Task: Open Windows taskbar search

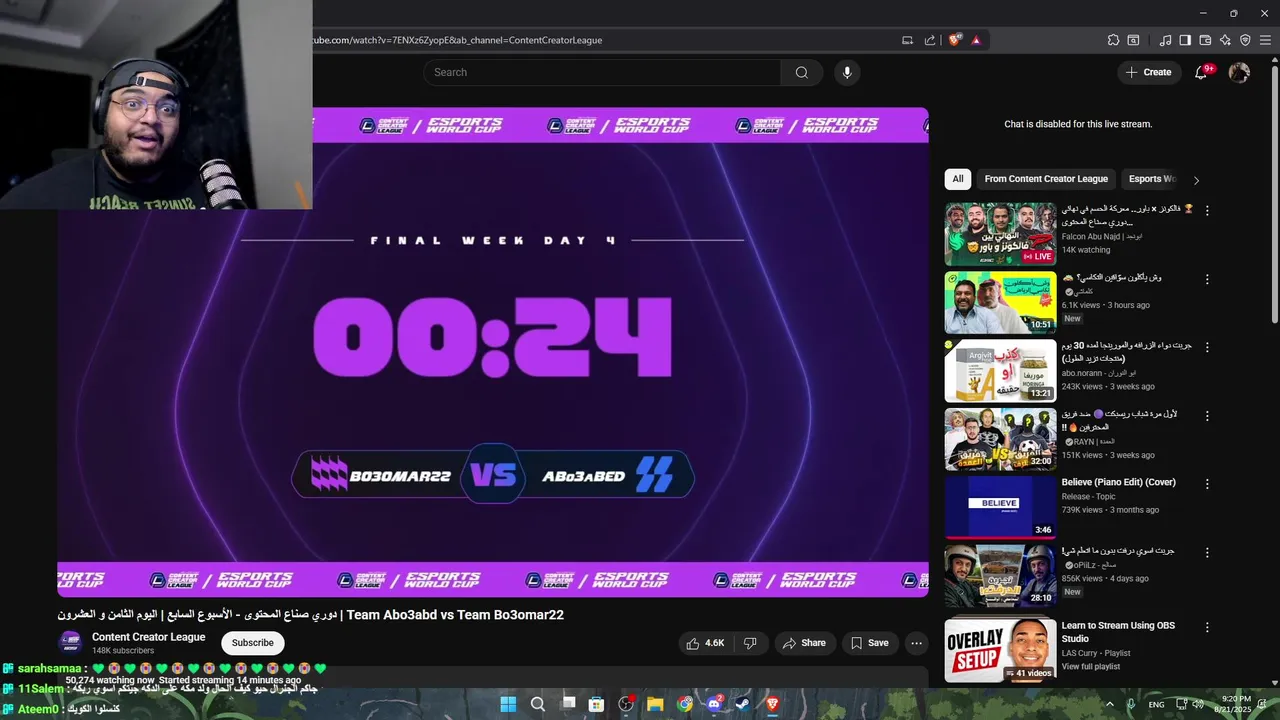Action: click(538, 704)
